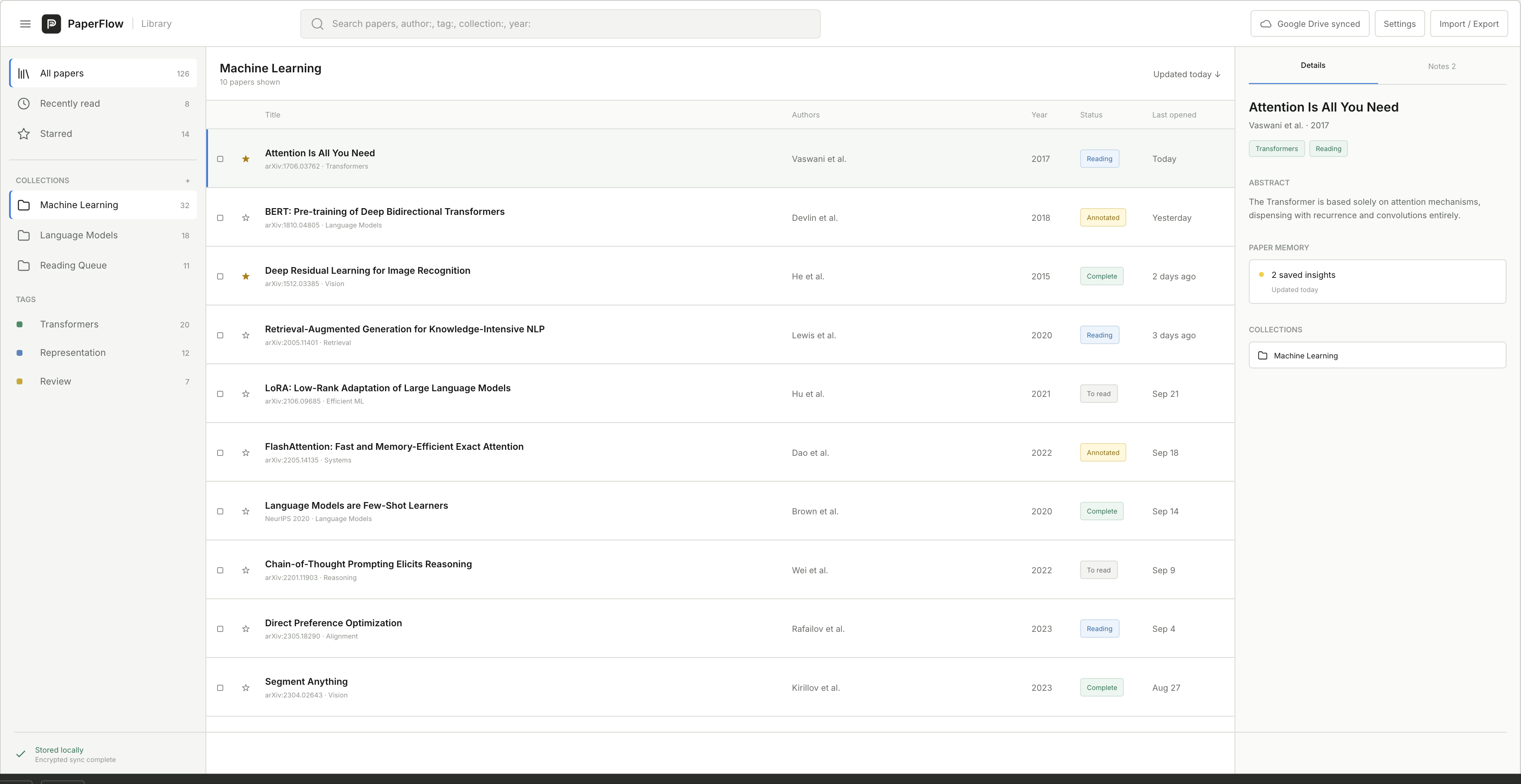Star the Segment Anything paper
This screenshot has height=784, width=1521.
(245, 688)
